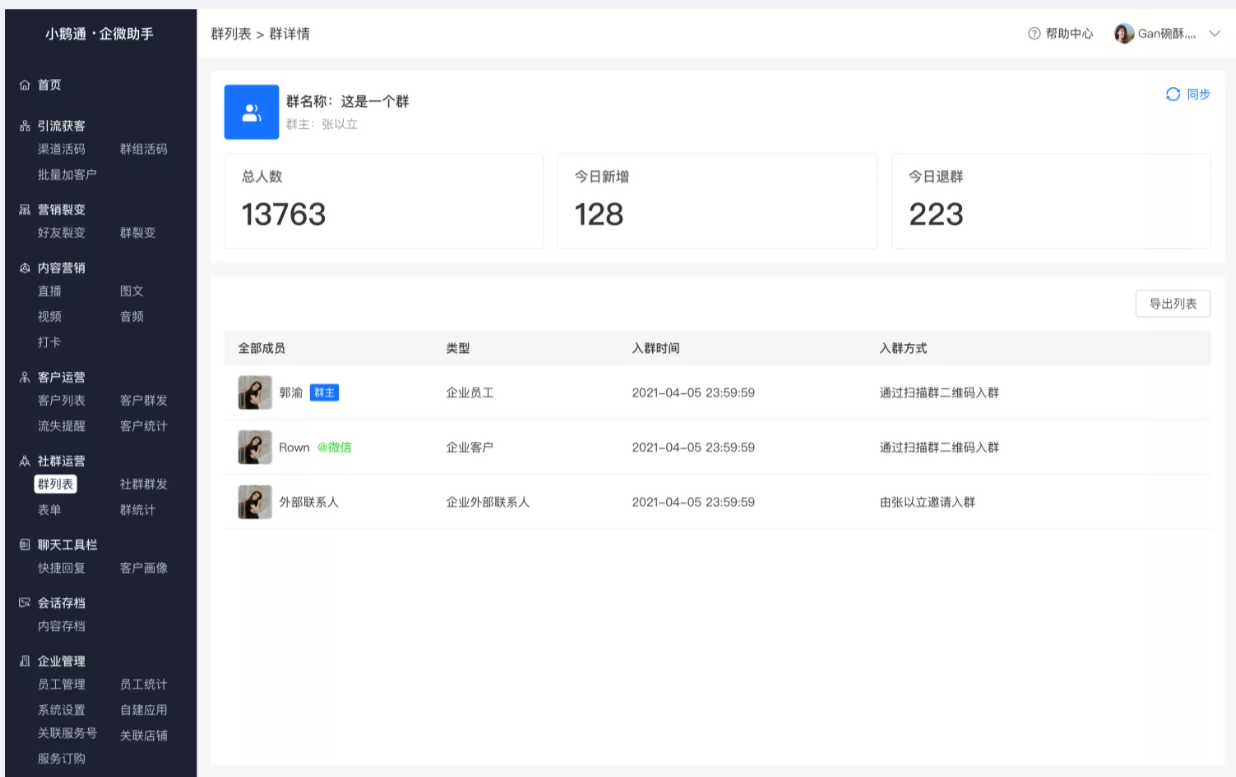This screenshot has height=777, width=1236.
Task: Click Rown's member avatar
Action: tap(255, 447)
